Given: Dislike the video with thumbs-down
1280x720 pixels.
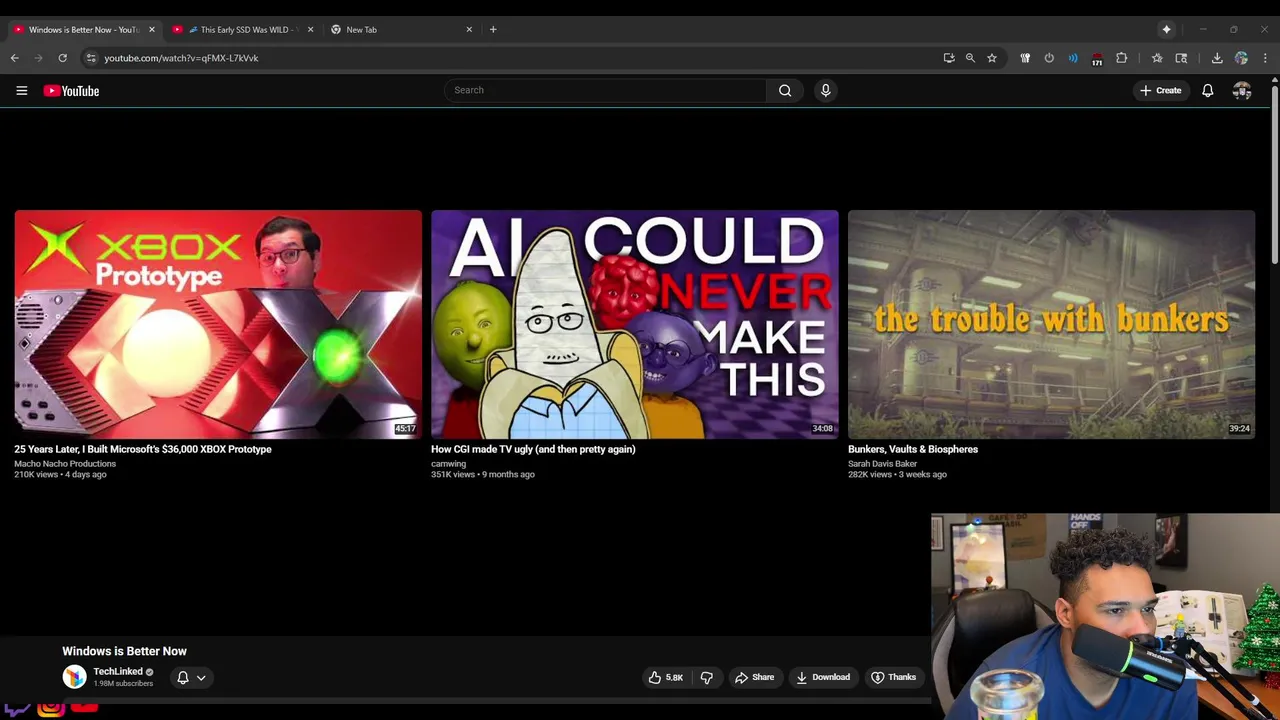Looking at the screenshot, I should tap(707, 677).
